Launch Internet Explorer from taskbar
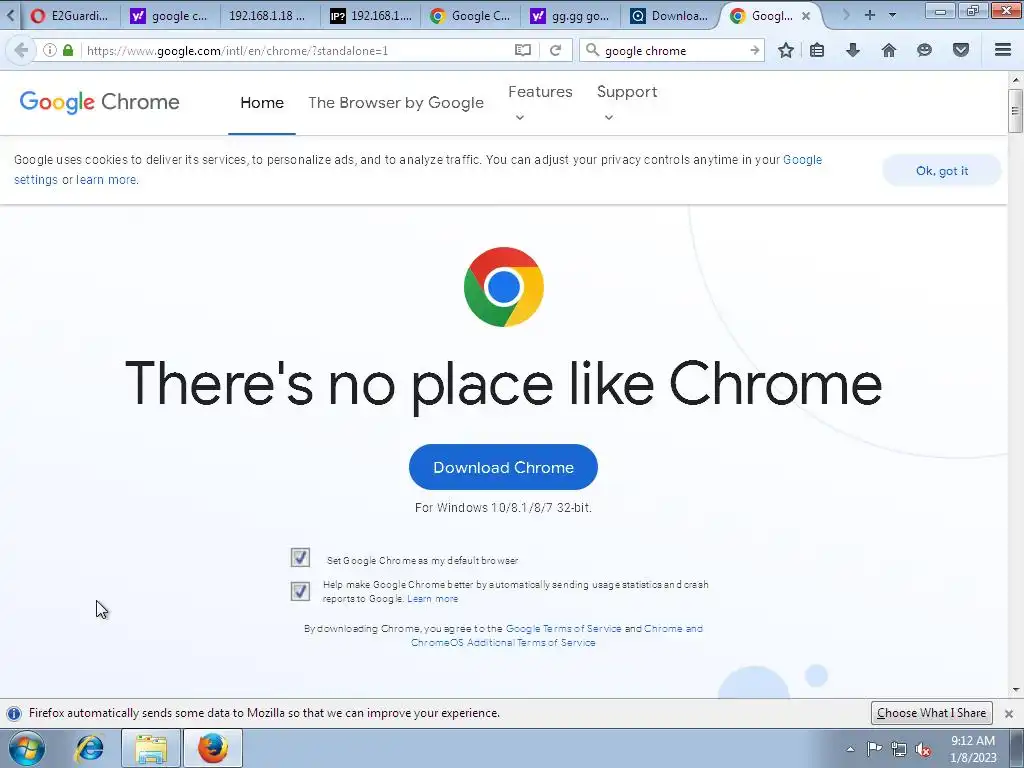Image resolution: width=1024 pixels, height=768 pixels. tap(89, 748)
